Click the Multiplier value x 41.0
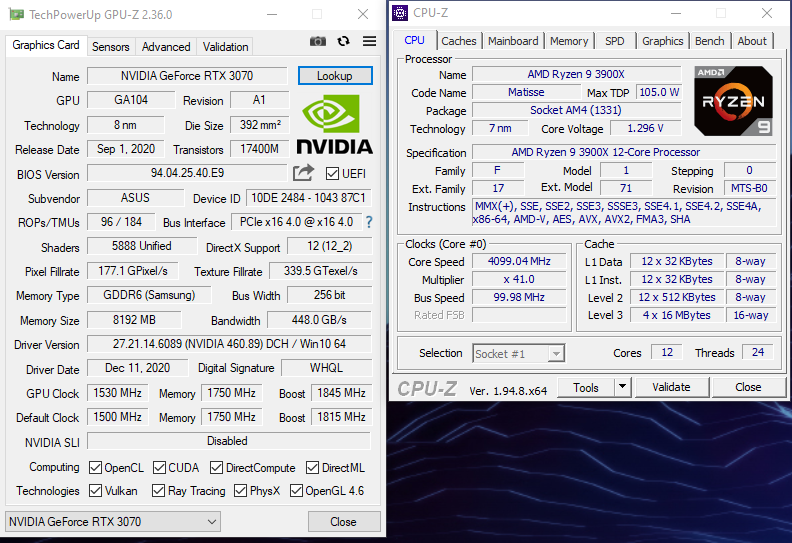This screenshot has height=543, width=792. click(x=519, y=279)
